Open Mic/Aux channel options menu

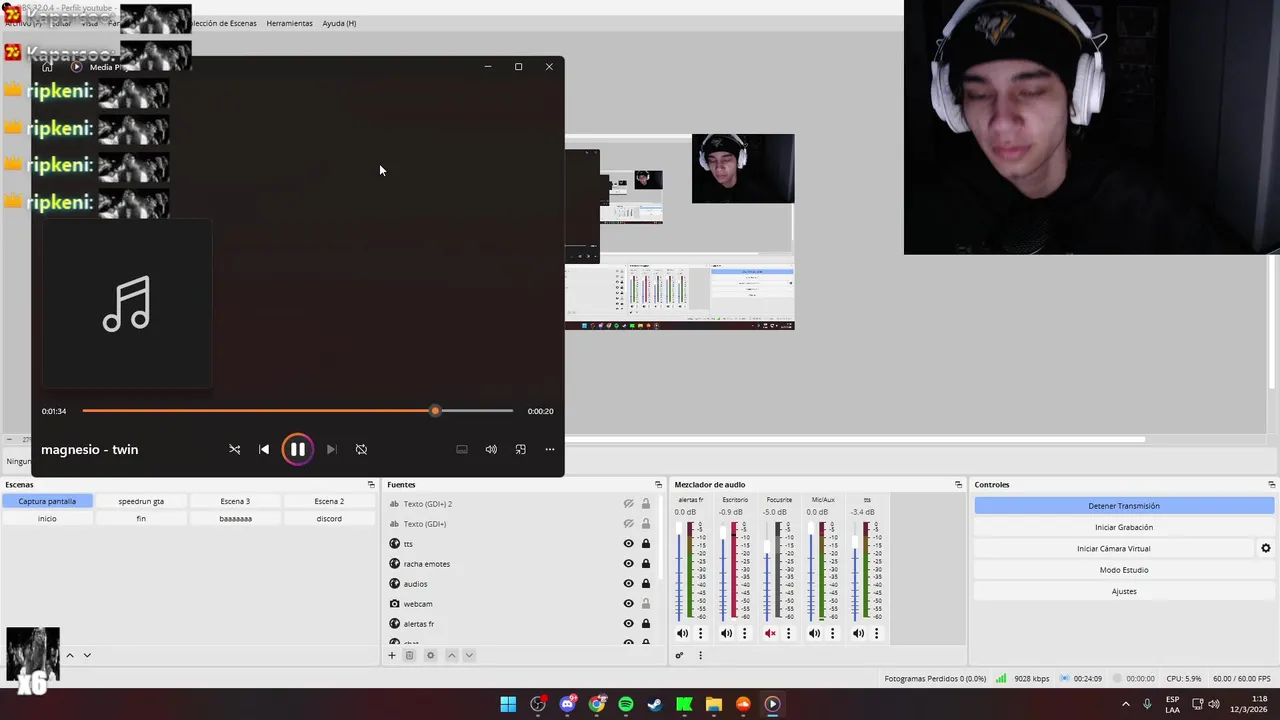[x=832, y=633]
